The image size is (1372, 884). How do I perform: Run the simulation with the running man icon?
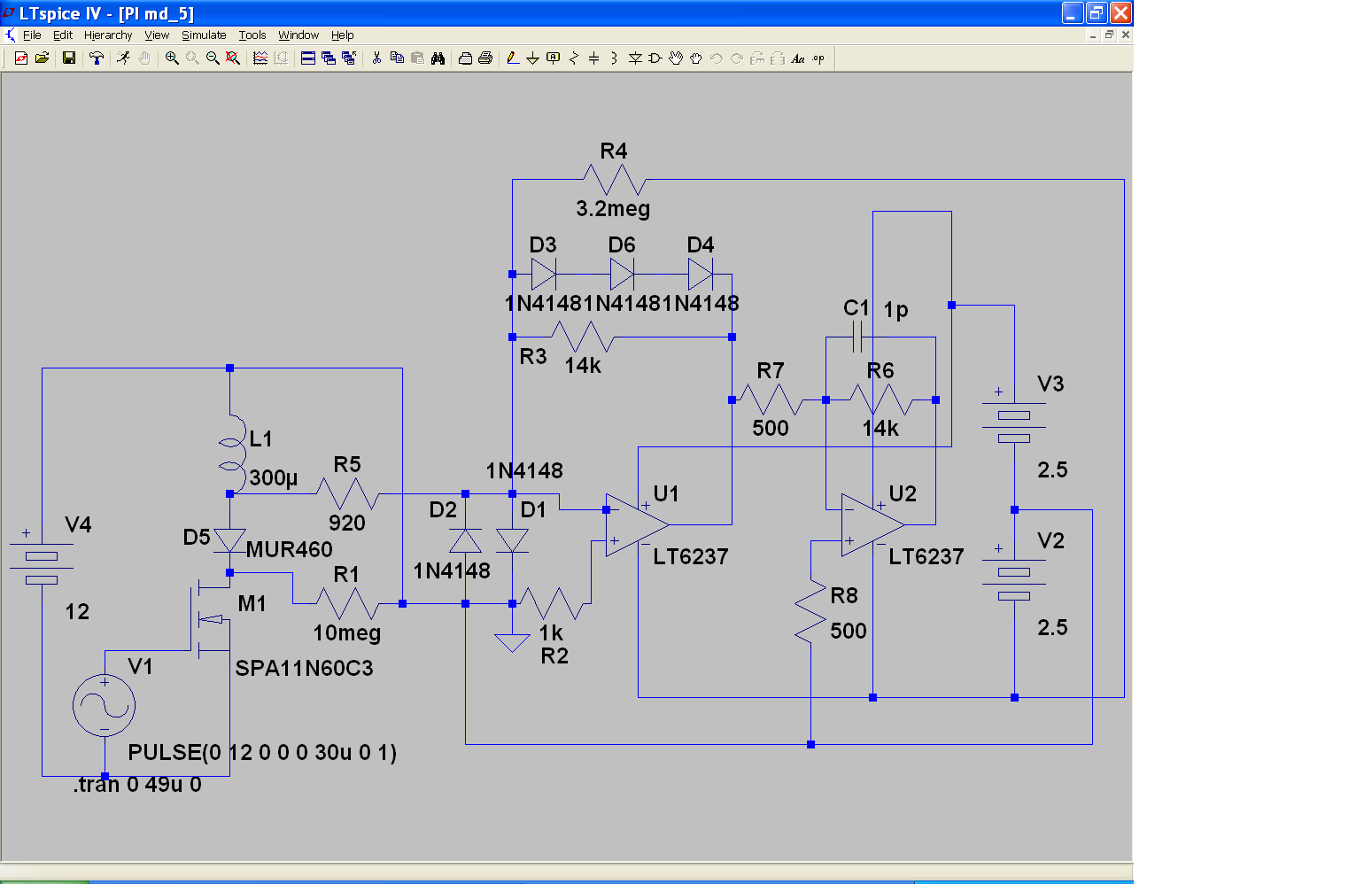[124, 58]
